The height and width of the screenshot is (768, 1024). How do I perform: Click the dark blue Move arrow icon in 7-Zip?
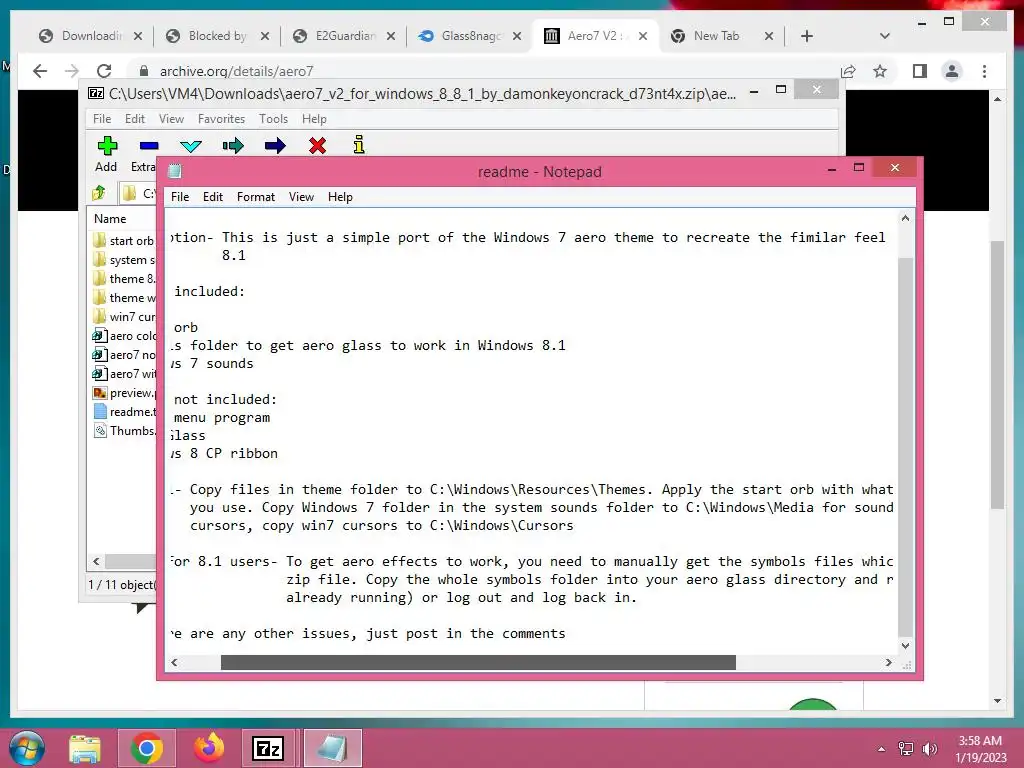pyautogui.click(x=275, y=146)
